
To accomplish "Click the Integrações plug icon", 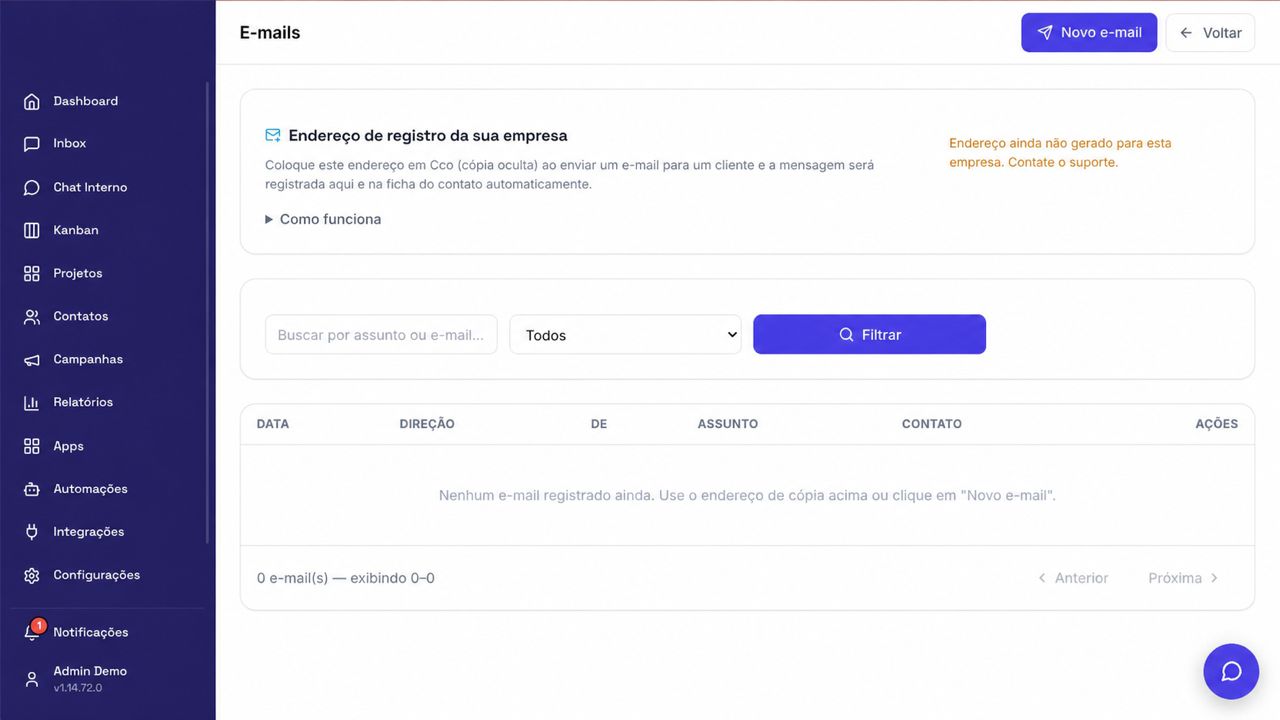I will tap(32, 532).
